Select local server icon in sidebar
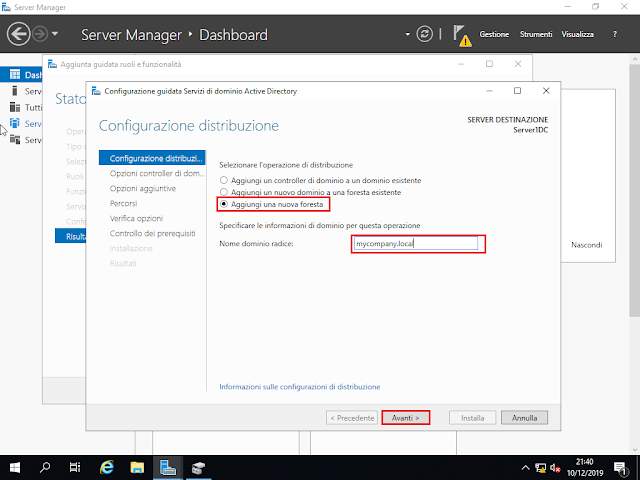The height and width of the screenshot is (480, 640). click(x=15, y=91)
